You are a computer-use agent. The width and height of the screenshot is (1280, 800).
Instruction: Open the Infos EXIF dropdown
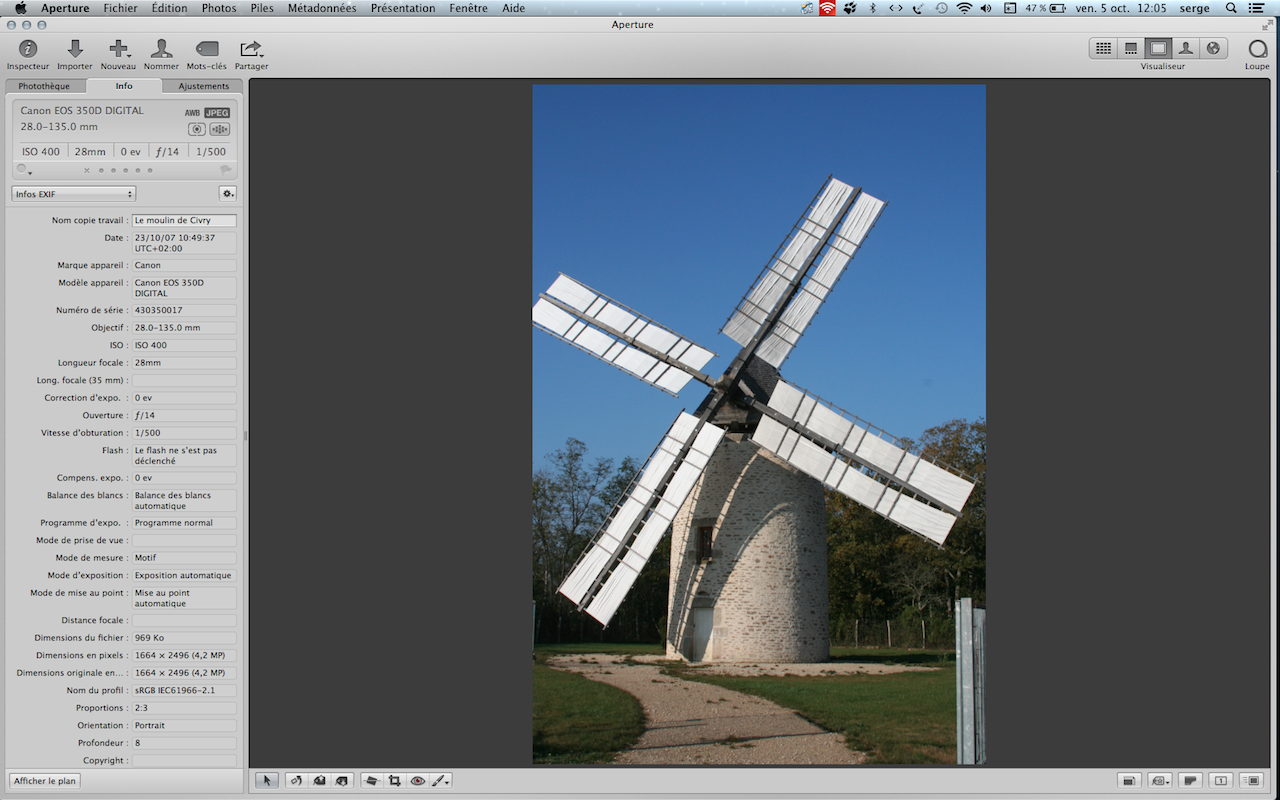(74, 194)
